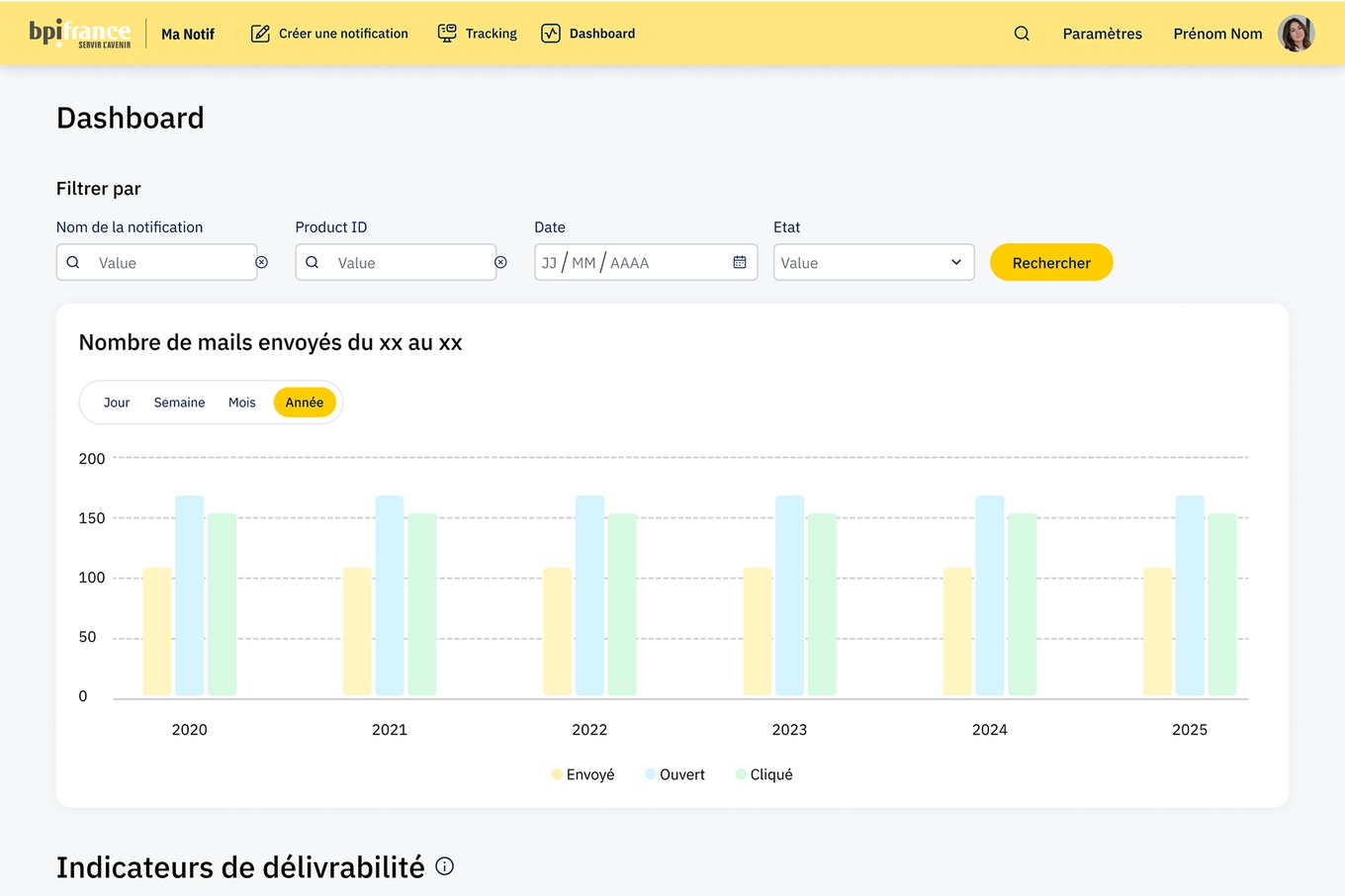Click the Créer une notification pencil icon
The height and width of the screenshot is (896, 1345).
(260, 34)
